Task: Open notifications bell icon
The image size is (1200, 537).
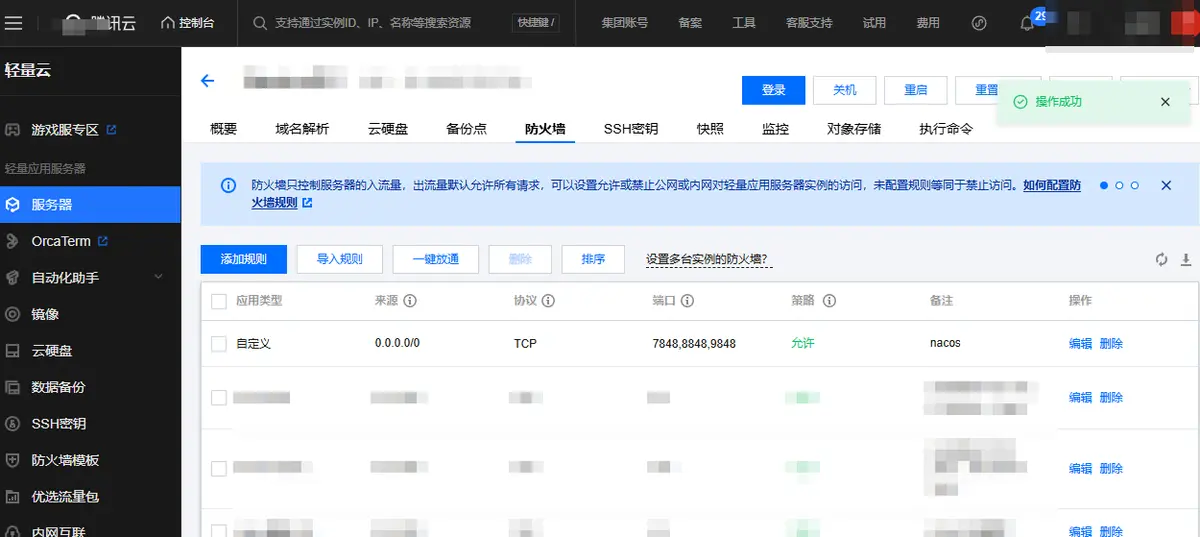Action: [x=1027, y=23]
